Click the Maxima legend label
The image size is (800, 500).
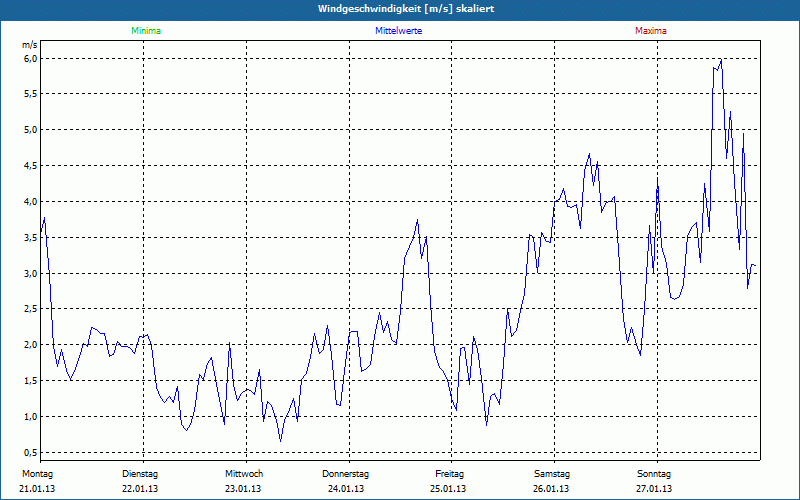click(651, 31)
